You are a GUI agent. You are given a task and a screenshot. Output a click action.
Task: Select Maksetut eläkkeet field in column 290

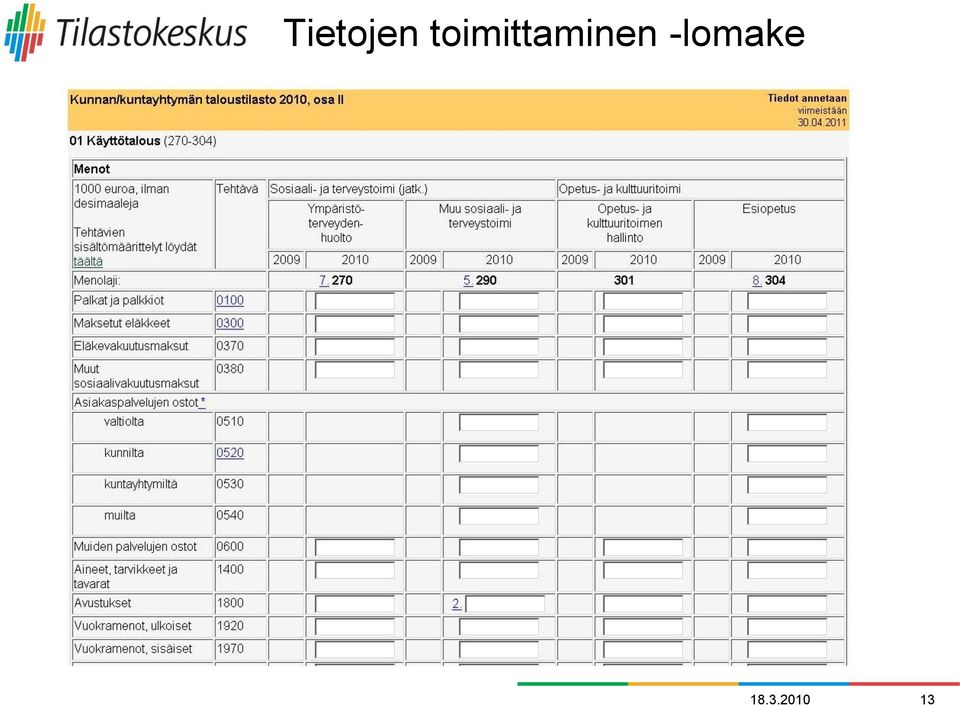[x=499, y=324]
